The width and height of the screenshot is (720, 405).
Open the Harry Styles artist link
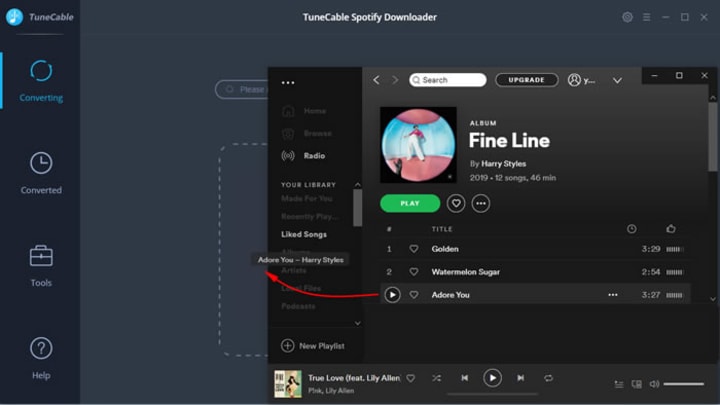point(504,163)
